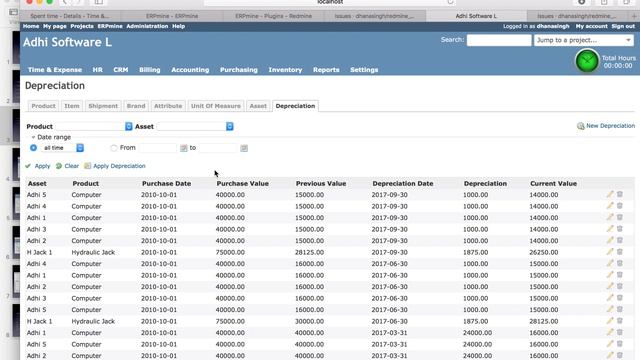This screenshot has height=360, width=640.
Task: Open the HR module menu
Action: coord(98,70)
